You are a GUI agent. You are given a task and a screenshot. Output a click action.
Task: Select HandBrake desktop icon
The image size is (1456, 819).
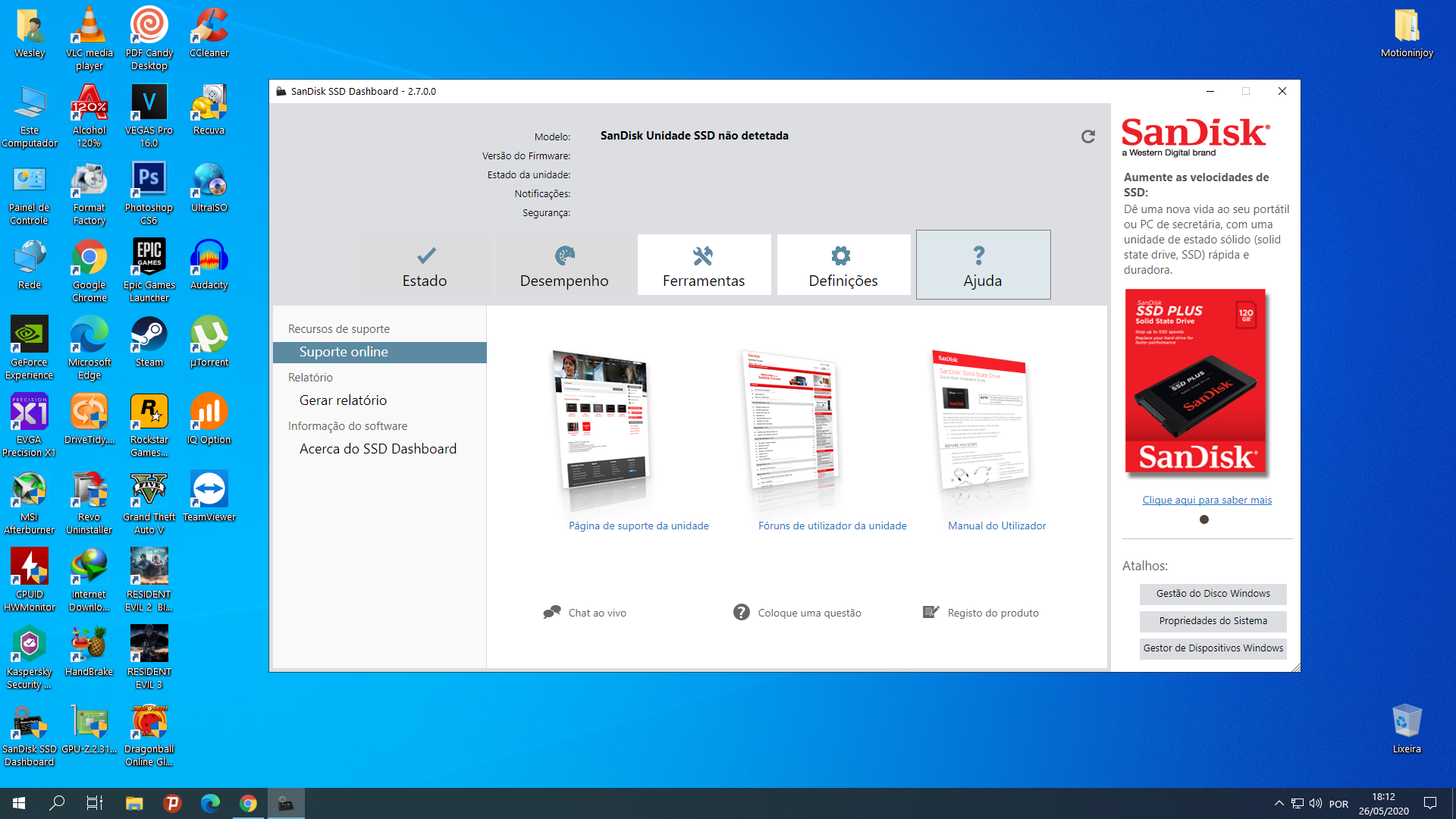[x=89, y=651]
